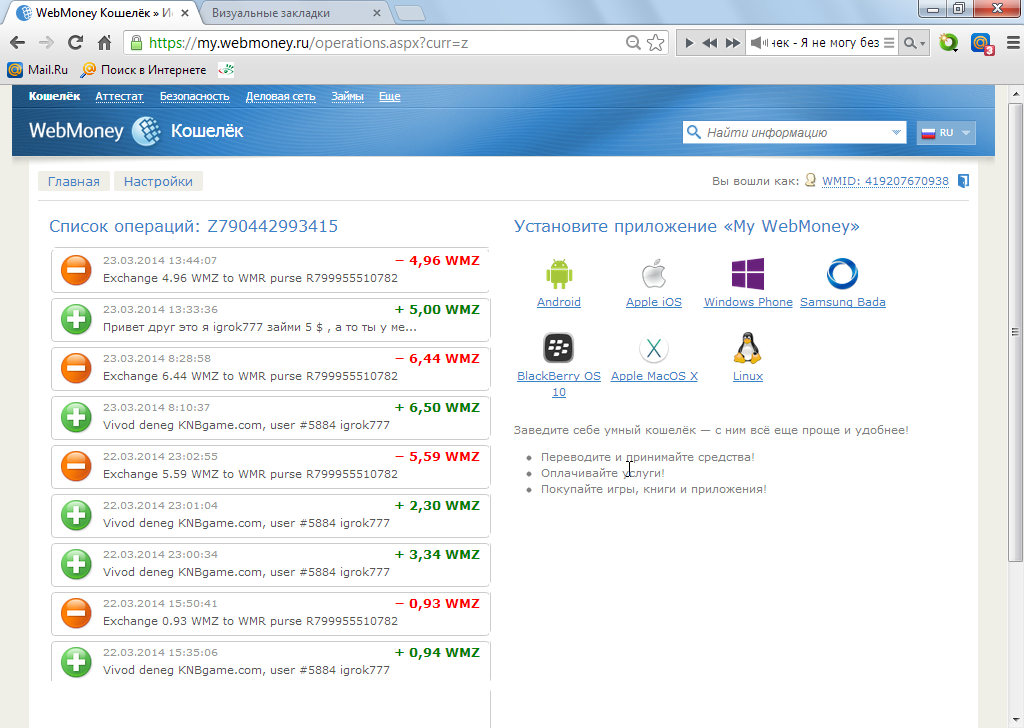Click the Android app icon

click(559, 274)
